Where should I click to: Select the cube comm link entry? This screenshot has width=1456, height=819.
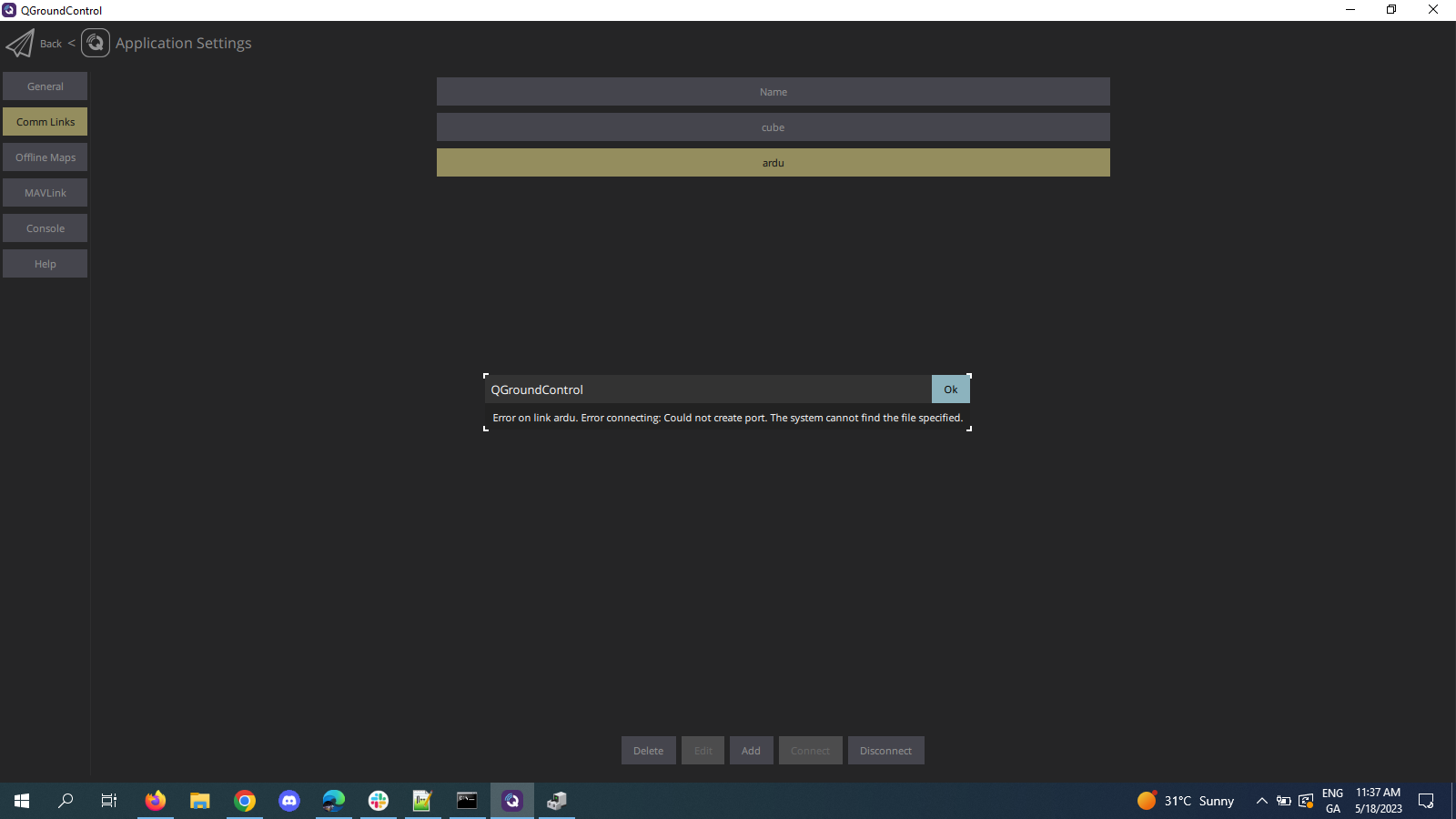click(773, 126)
